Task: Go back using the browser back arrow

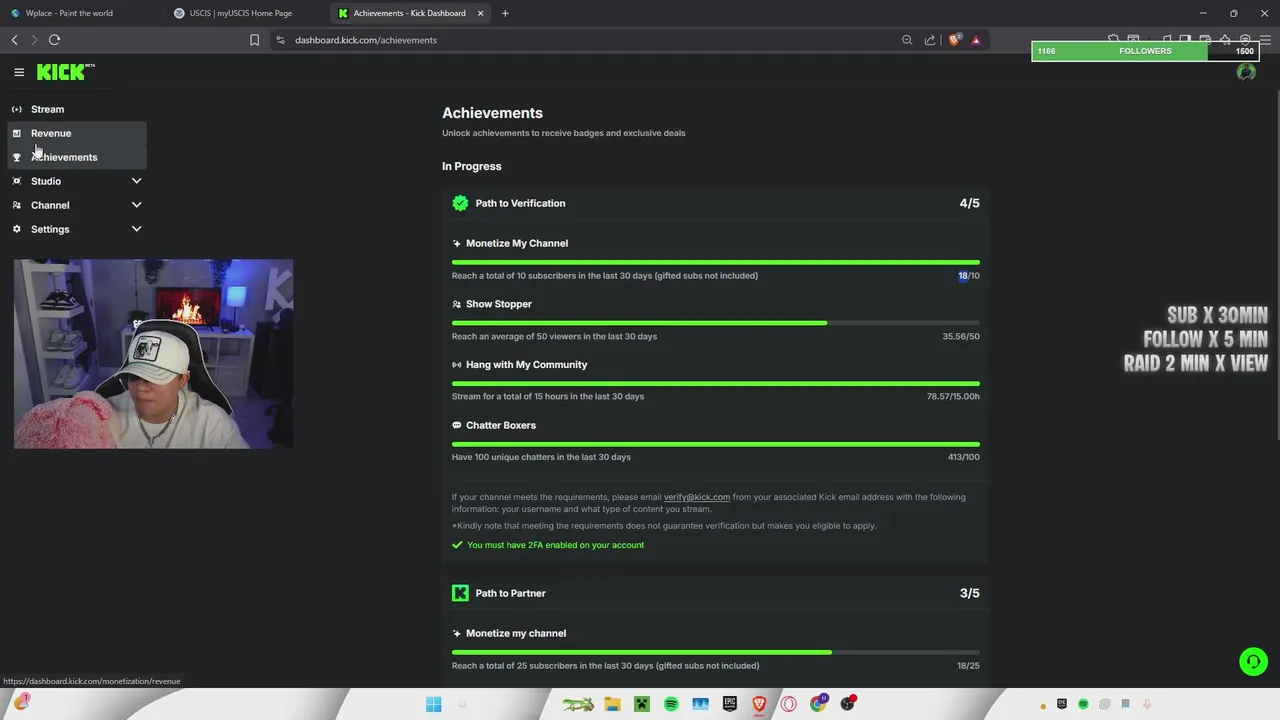Action: tap(15, 40)
